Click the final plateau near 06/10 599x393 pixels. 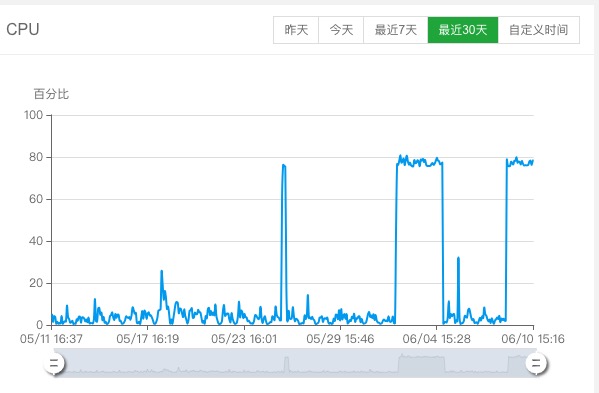coord(520,162)
